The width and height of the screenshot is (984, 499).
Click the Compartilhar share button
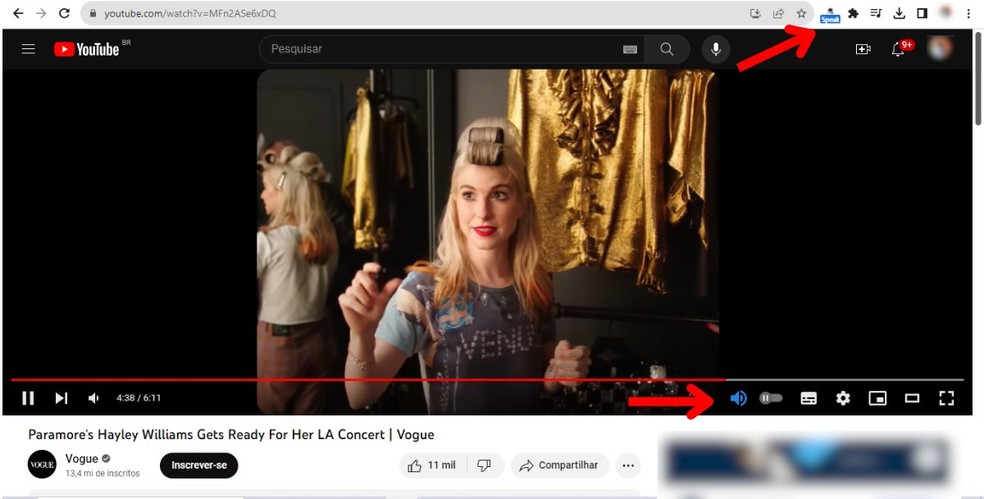559,466
